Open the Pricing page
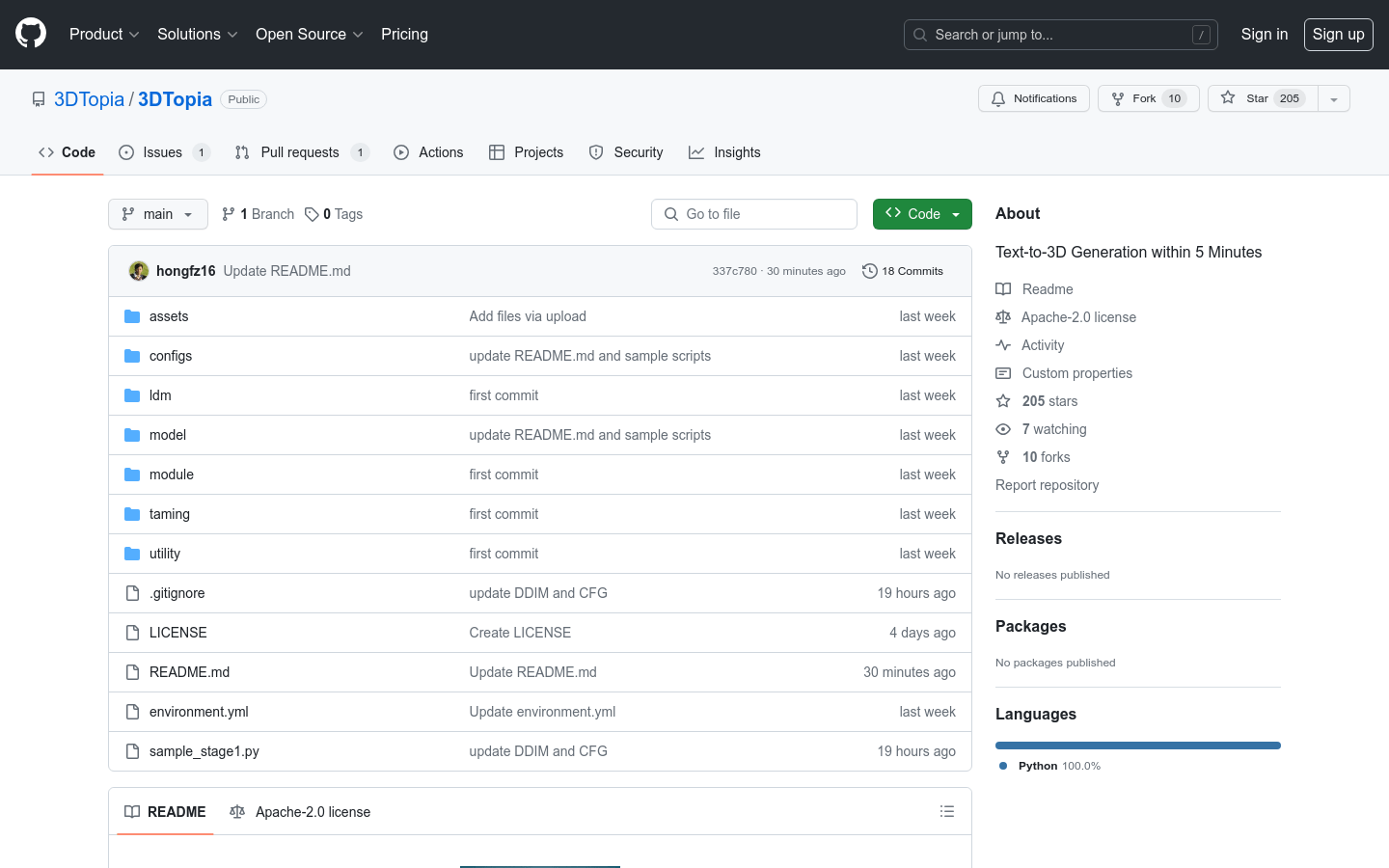 click(x=404, y=34)
